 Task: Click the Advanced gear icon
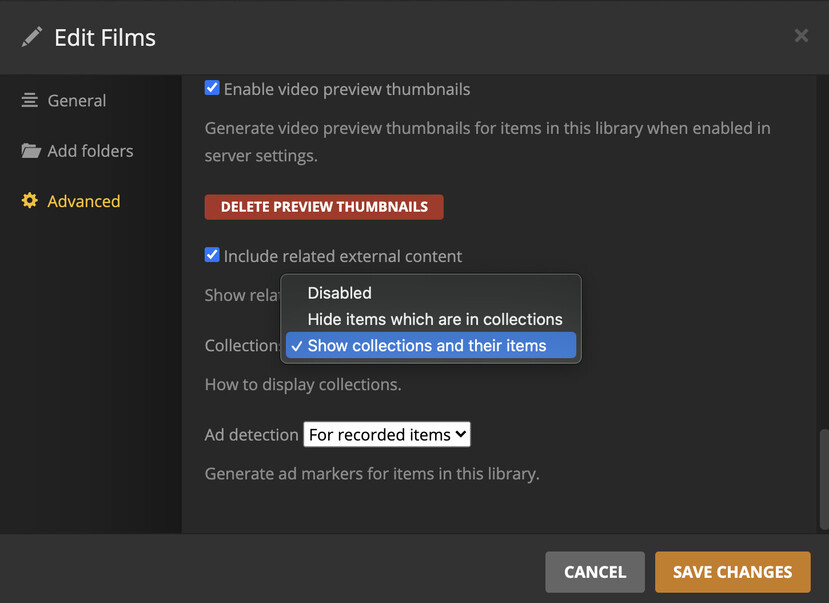[30, 201]
